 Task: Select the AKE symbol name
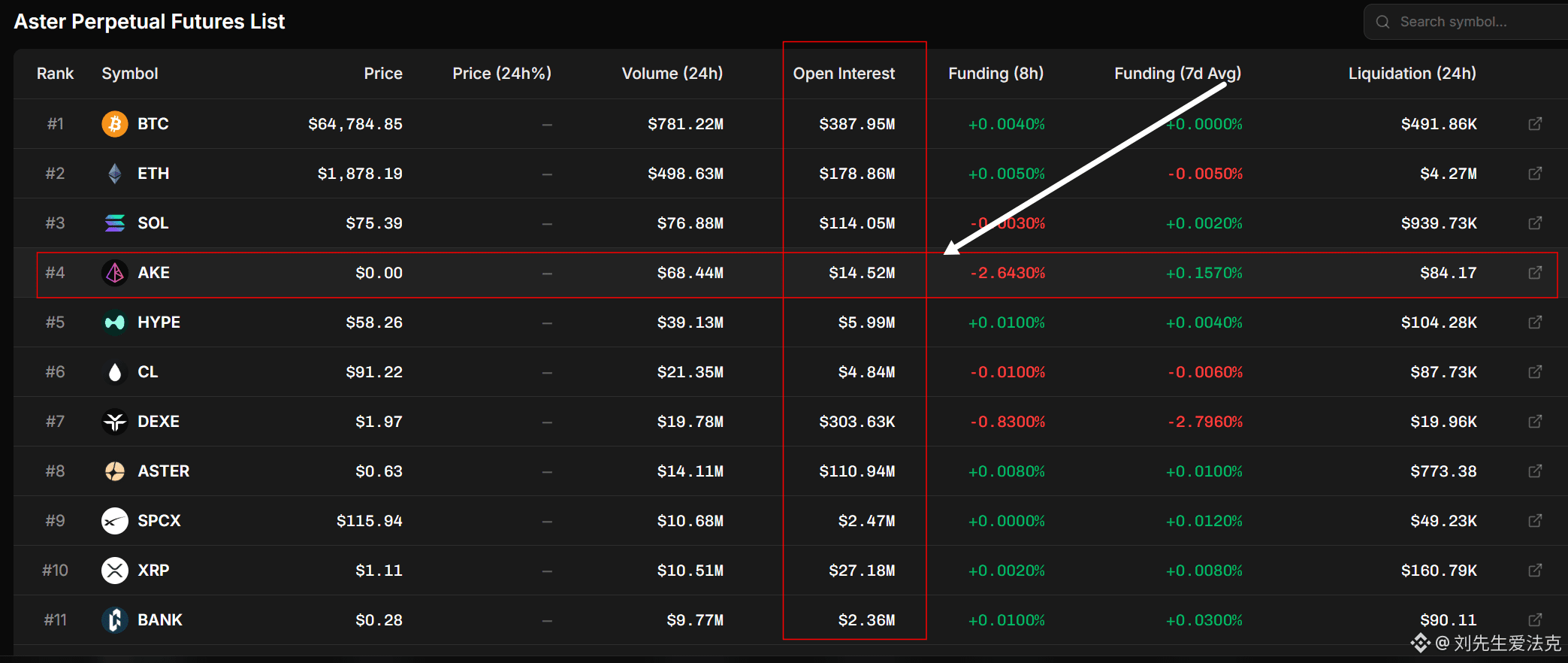point(153,272)
